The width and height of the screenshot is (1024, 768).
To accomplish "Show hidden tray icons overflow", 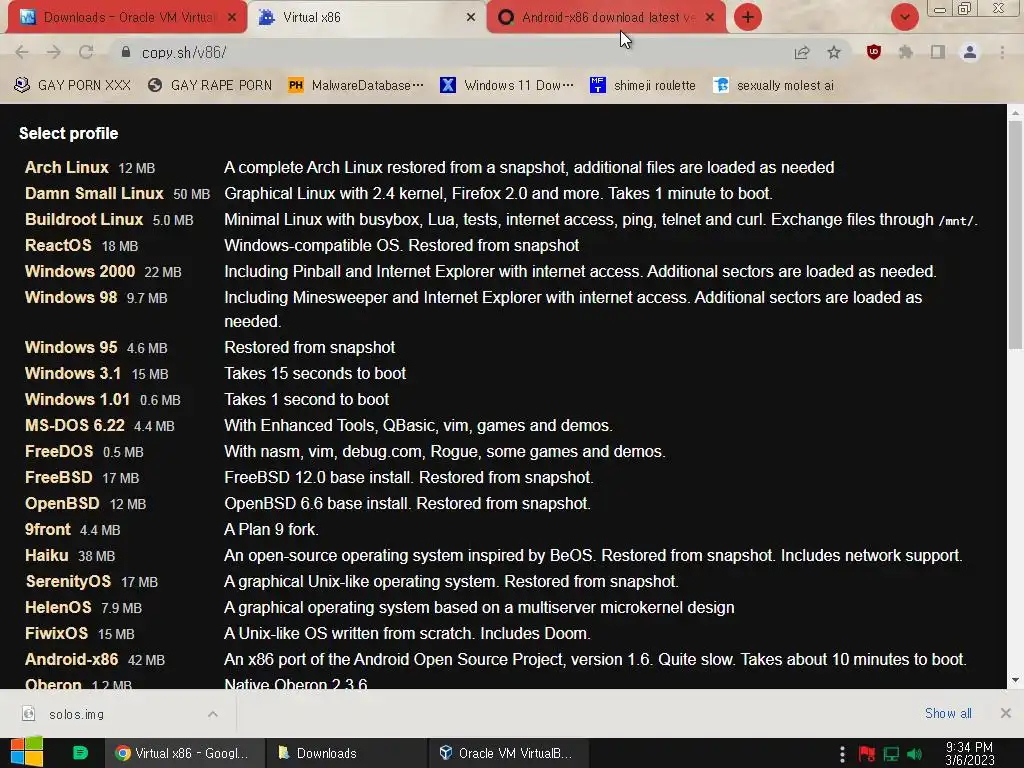I will click(x=842, y=754).
